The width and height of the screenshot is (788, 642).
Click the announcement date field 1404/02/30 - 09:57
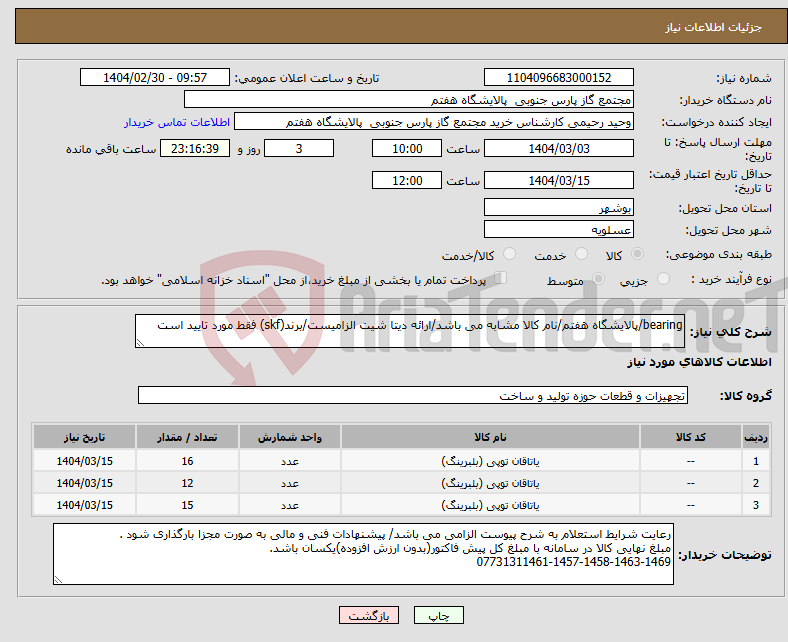(x=155, y=77)
